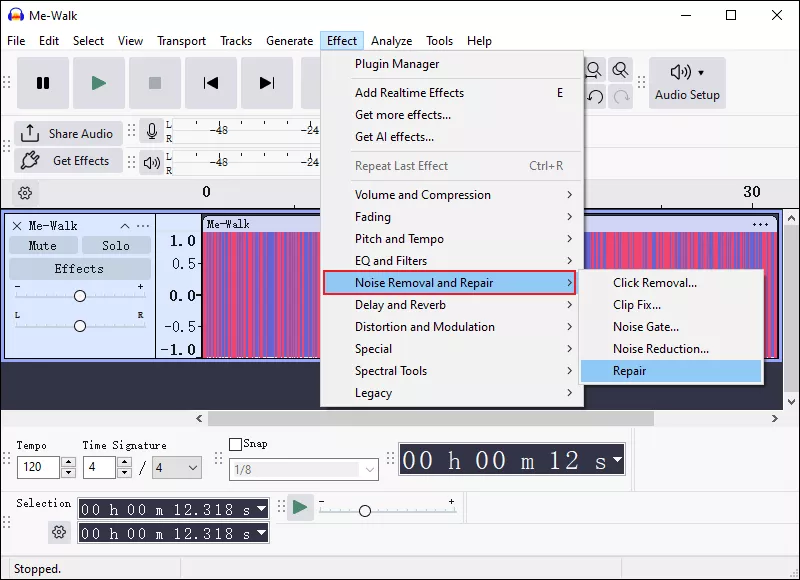Choose Noise Reduction… effect

coord(671,349)
